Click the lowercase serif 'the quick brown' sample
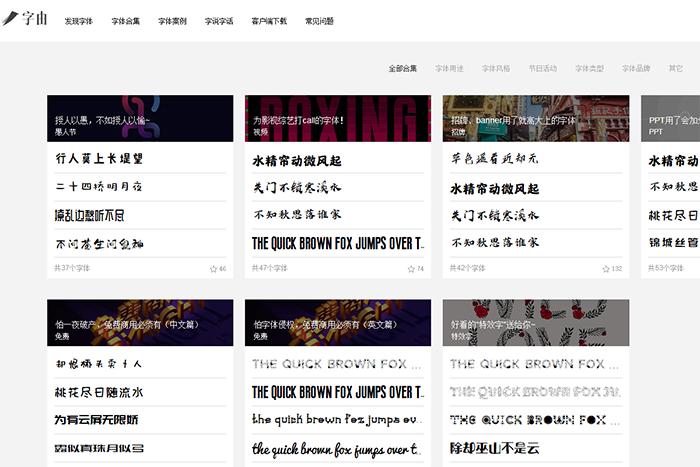Image resolution: width=700 pixels, height=467 pixels. click(337, 420)
